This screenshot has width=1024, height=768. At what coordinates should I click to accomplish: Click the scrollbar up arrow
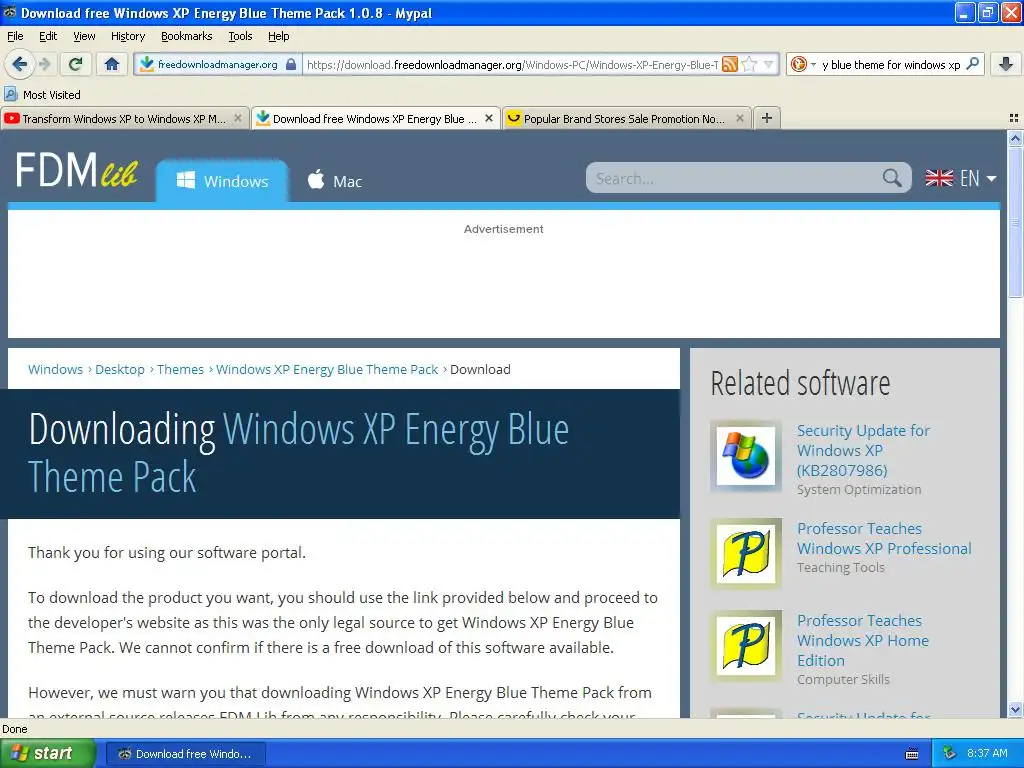pyautogui.click(x=1015, y=138)
